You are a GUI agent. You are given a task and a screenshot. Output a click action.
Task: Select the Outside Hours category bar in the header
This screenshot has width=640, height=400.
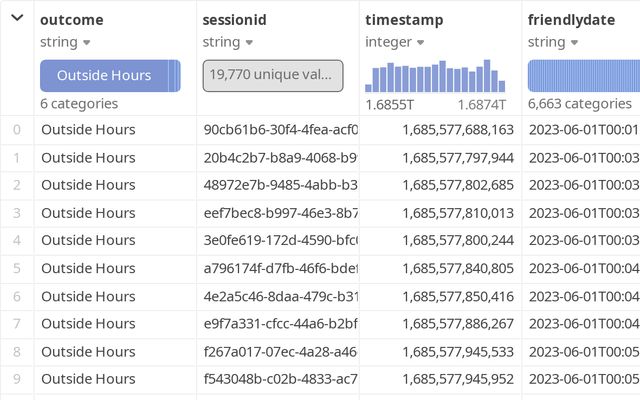(103, 75)
